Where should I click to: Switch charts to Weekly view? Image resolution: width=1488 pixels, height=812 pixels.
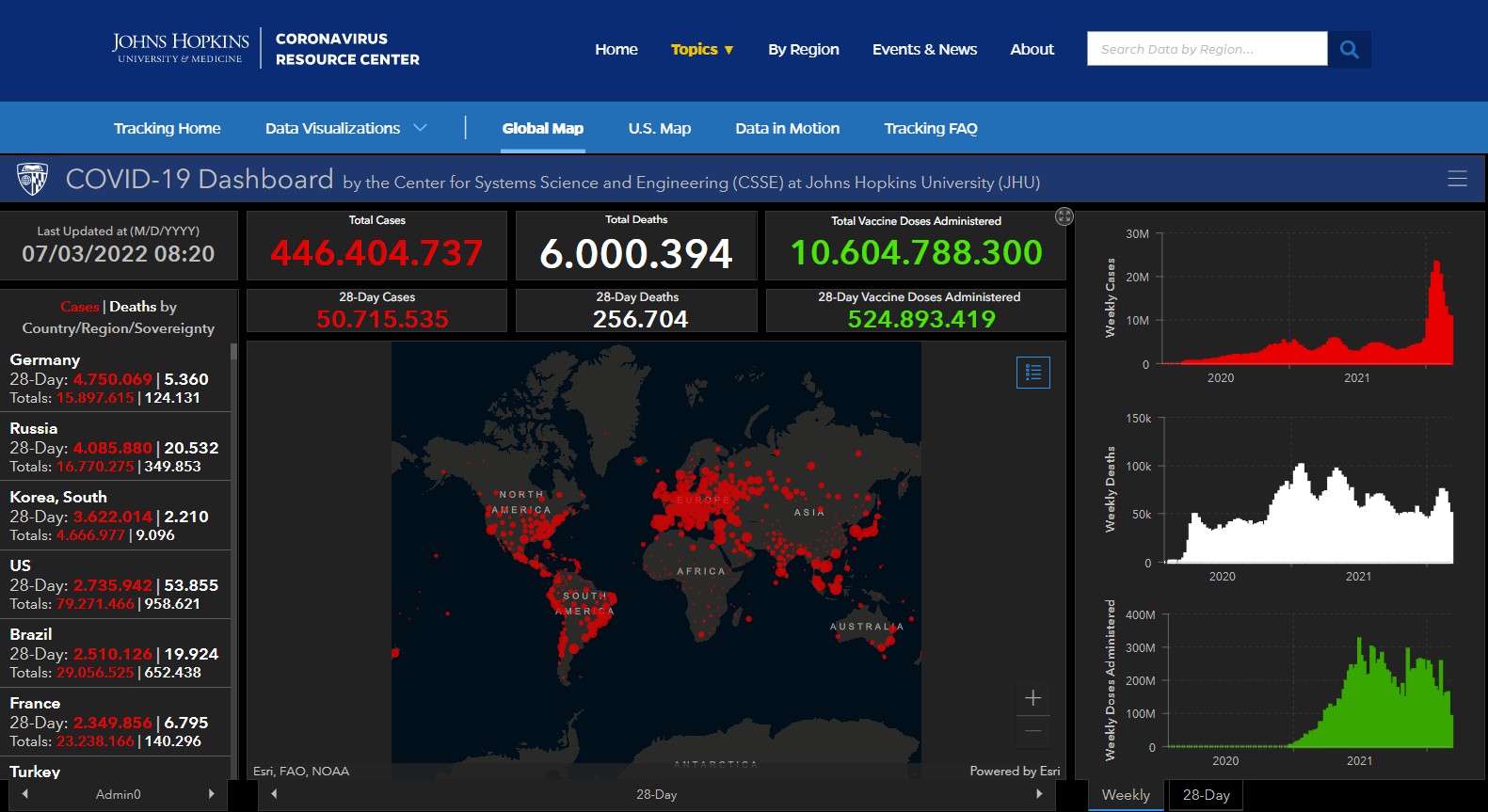(x=1126, y=795)
